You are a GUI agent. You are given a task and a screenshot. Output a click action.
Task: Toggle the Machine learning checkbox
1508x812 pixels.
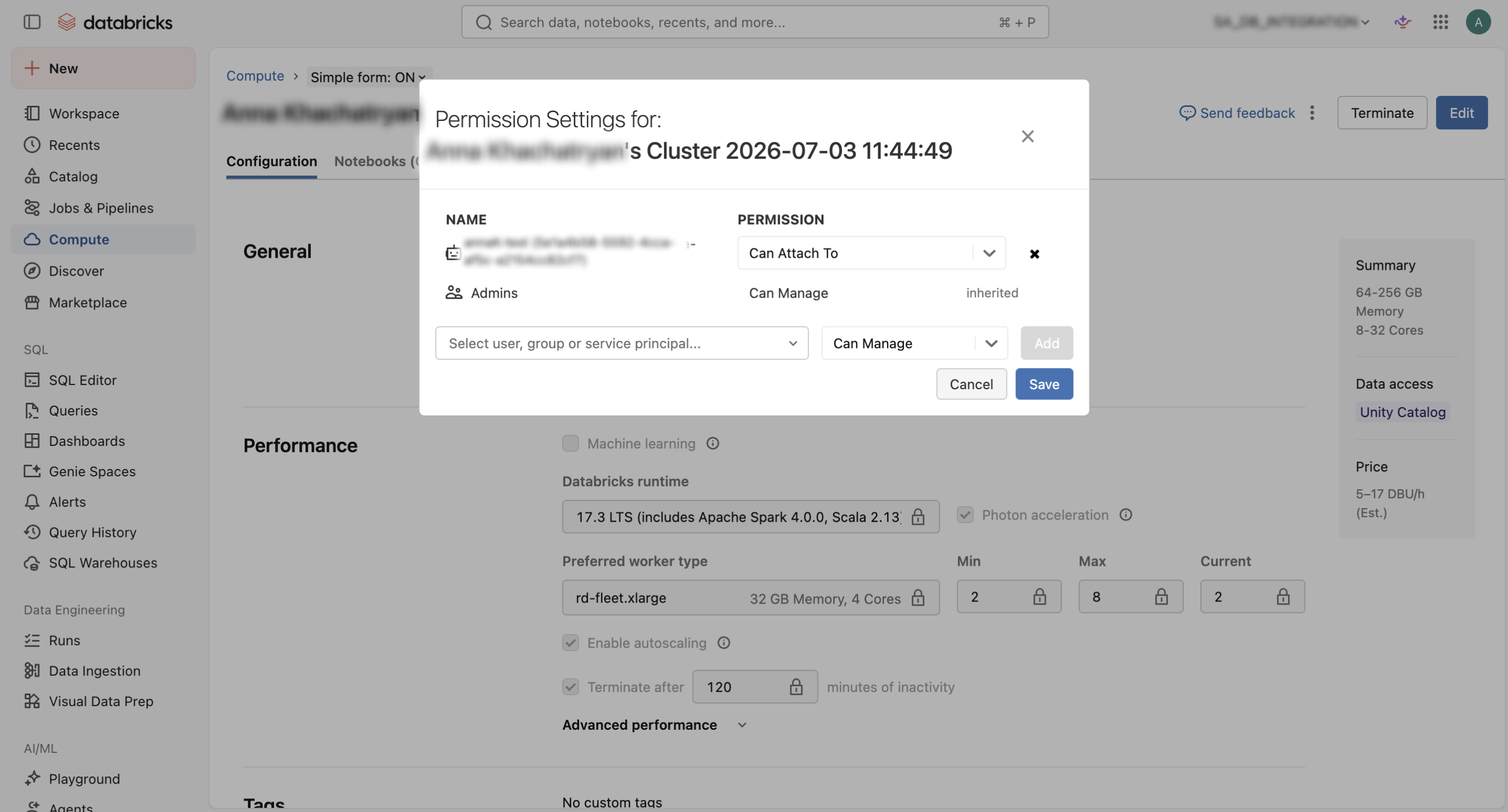click(570, 443)
